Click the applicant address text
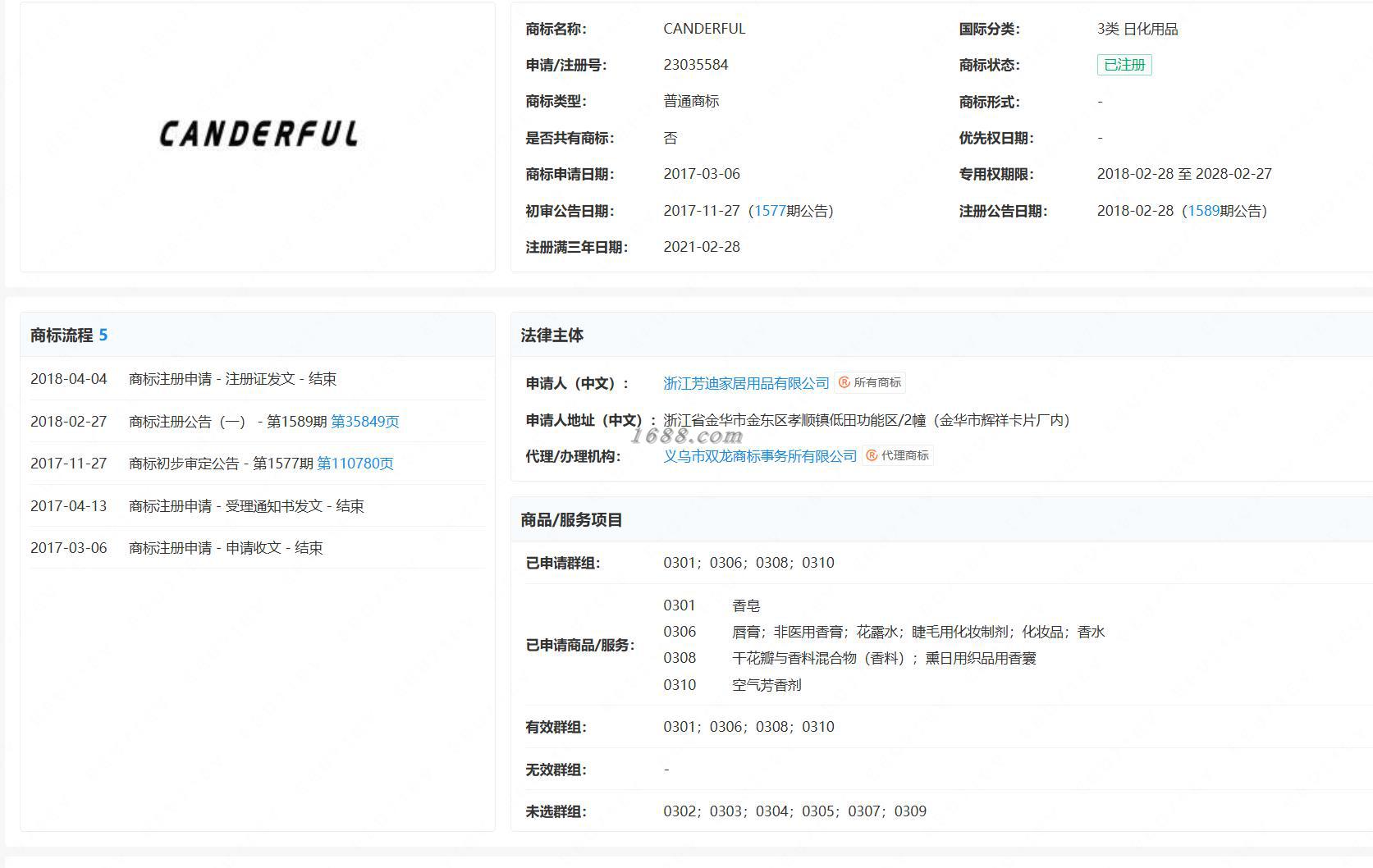 (x=867, y=420)
